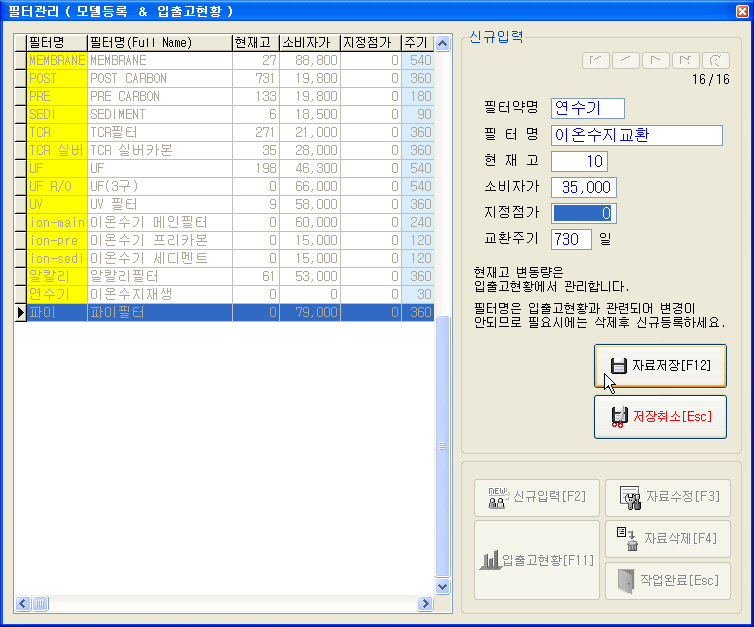Select the 파이필터 highlighted row
The height and width of the screenshot is (627, 754).
[225, 313]
